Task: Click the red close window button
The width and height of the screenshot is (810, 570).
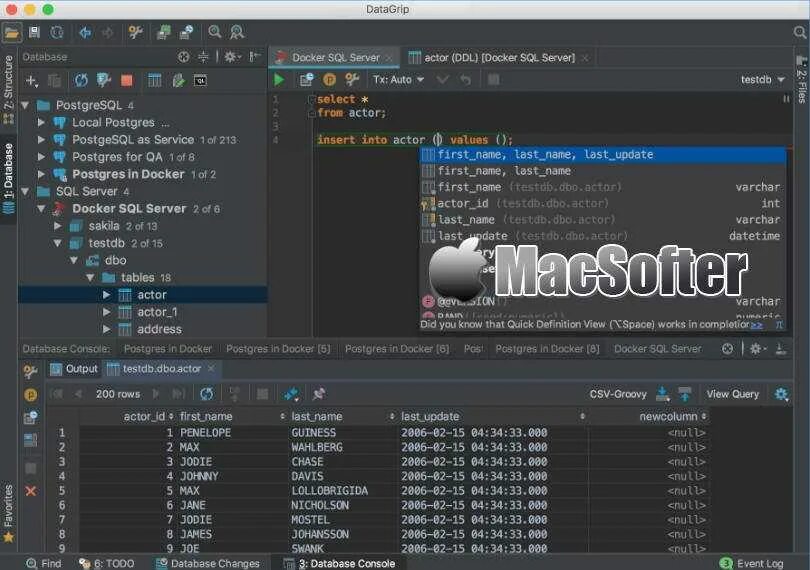Action: 11,9
